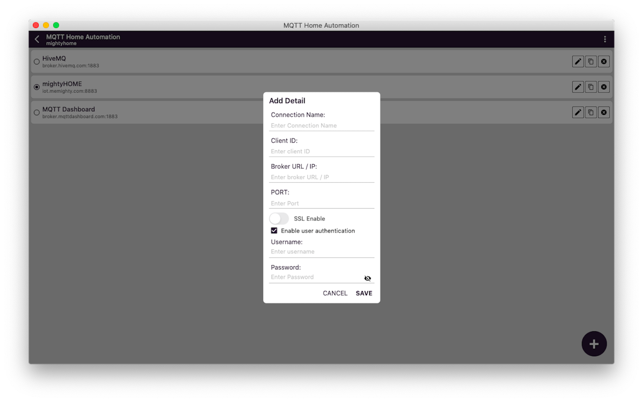Focus the Broker URL / IP field
Viewport: 643px width, 402px height.
pos(321,177)
